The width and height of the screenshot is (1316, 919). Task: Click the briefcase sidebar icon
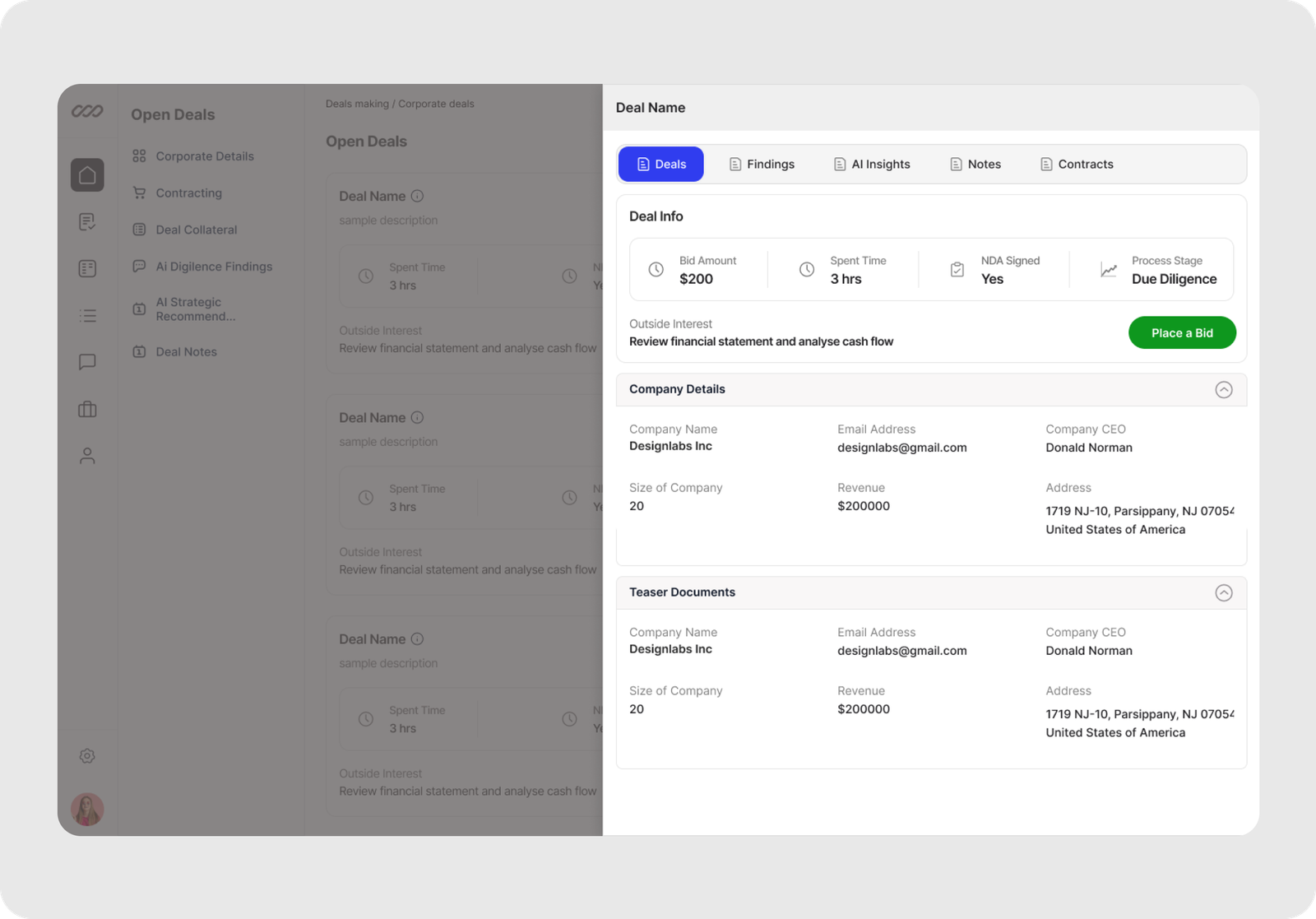87,409
